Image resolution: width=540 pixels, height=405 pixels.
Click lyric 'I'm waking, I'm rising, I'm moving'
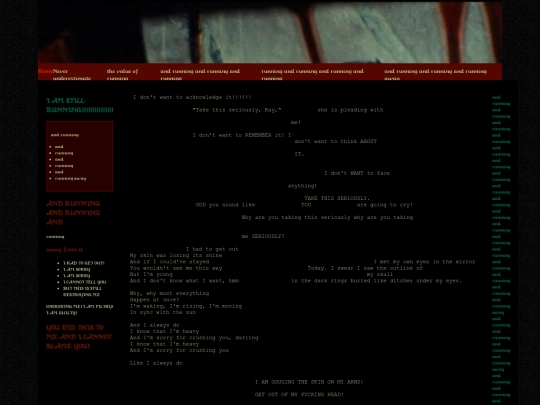[x=186, y=306]
